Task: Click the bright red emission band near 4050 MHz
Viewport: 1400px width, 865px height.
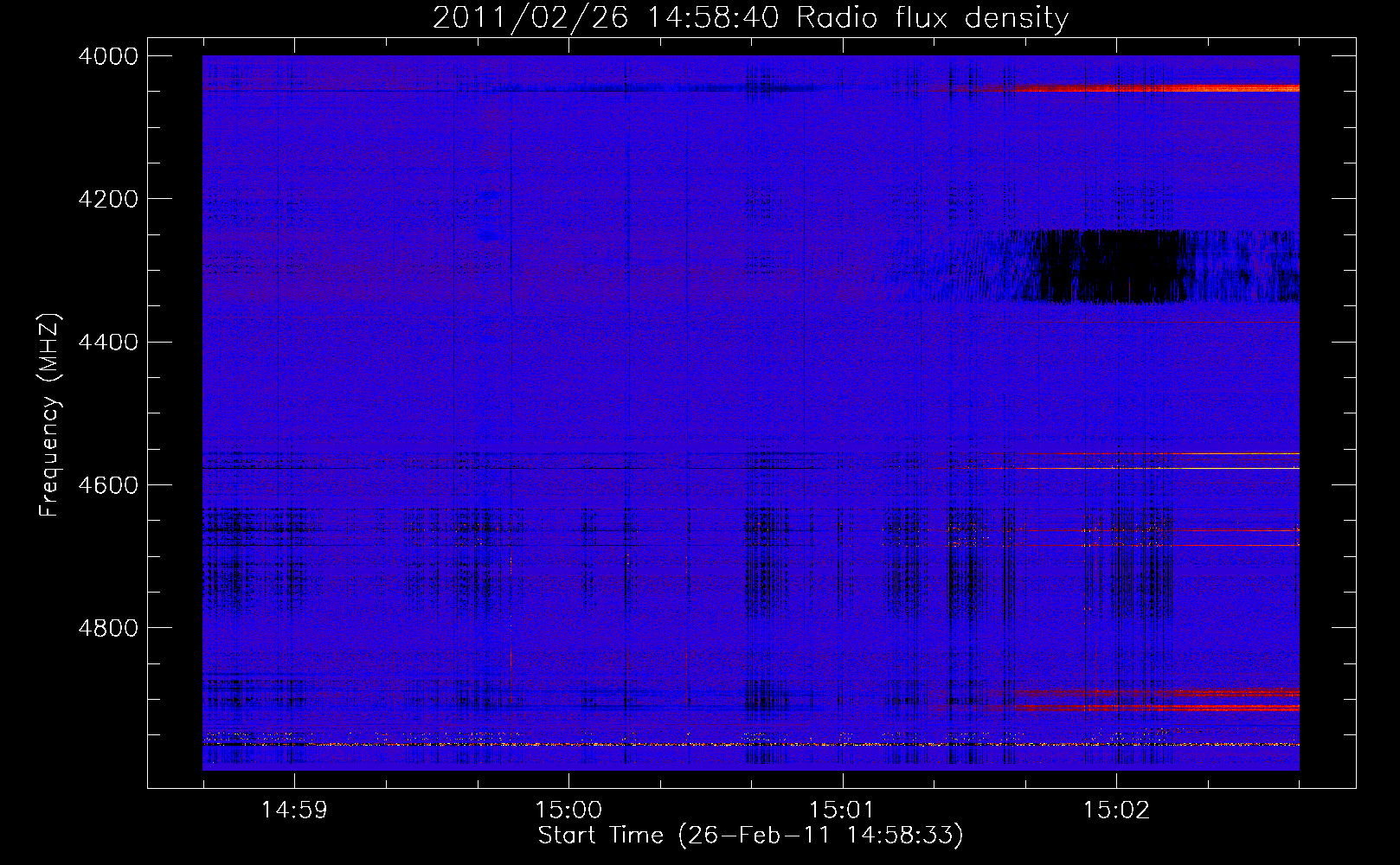Action: click(x=1155, y=88)
